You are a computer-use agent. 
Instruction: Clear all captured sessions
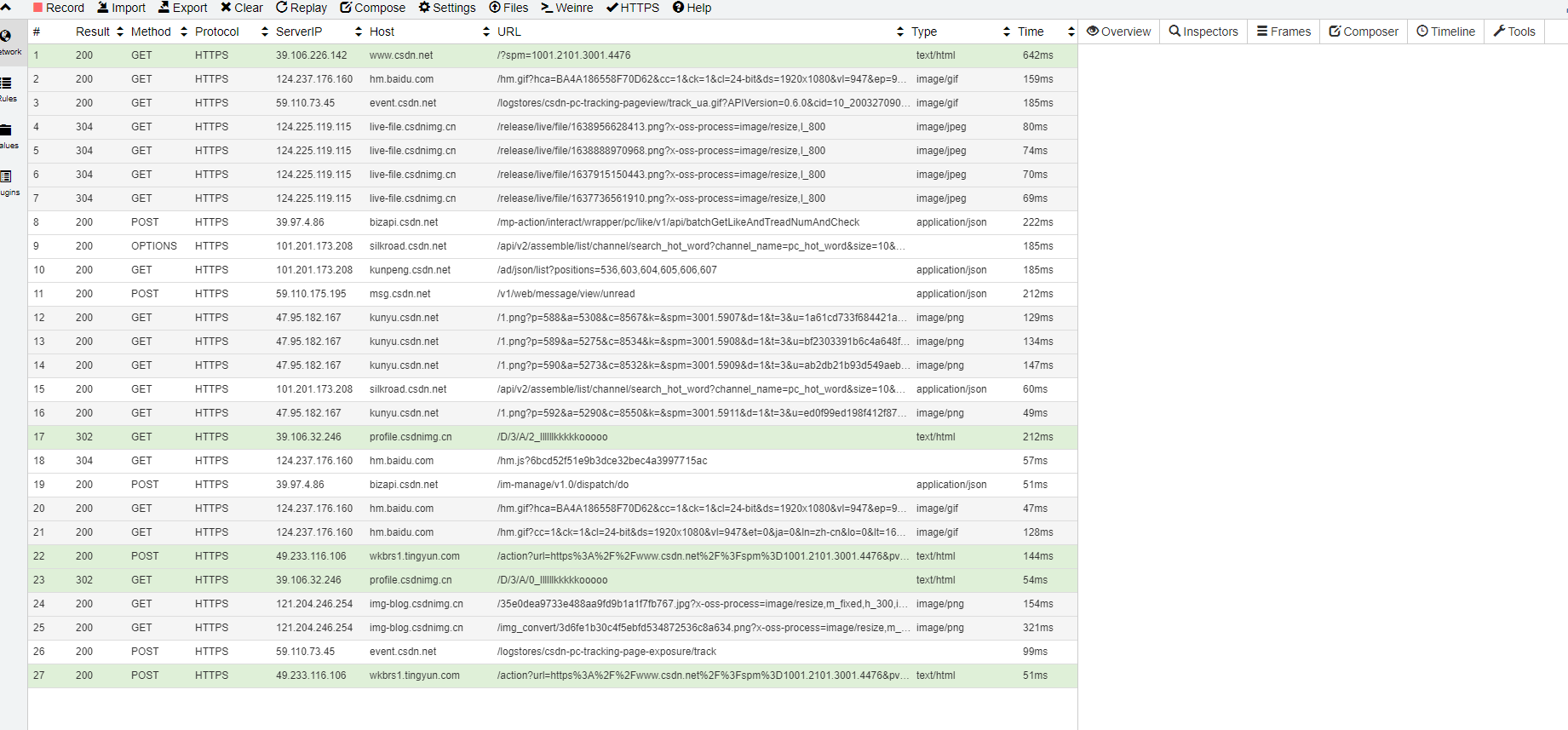(x=241, y=8)
